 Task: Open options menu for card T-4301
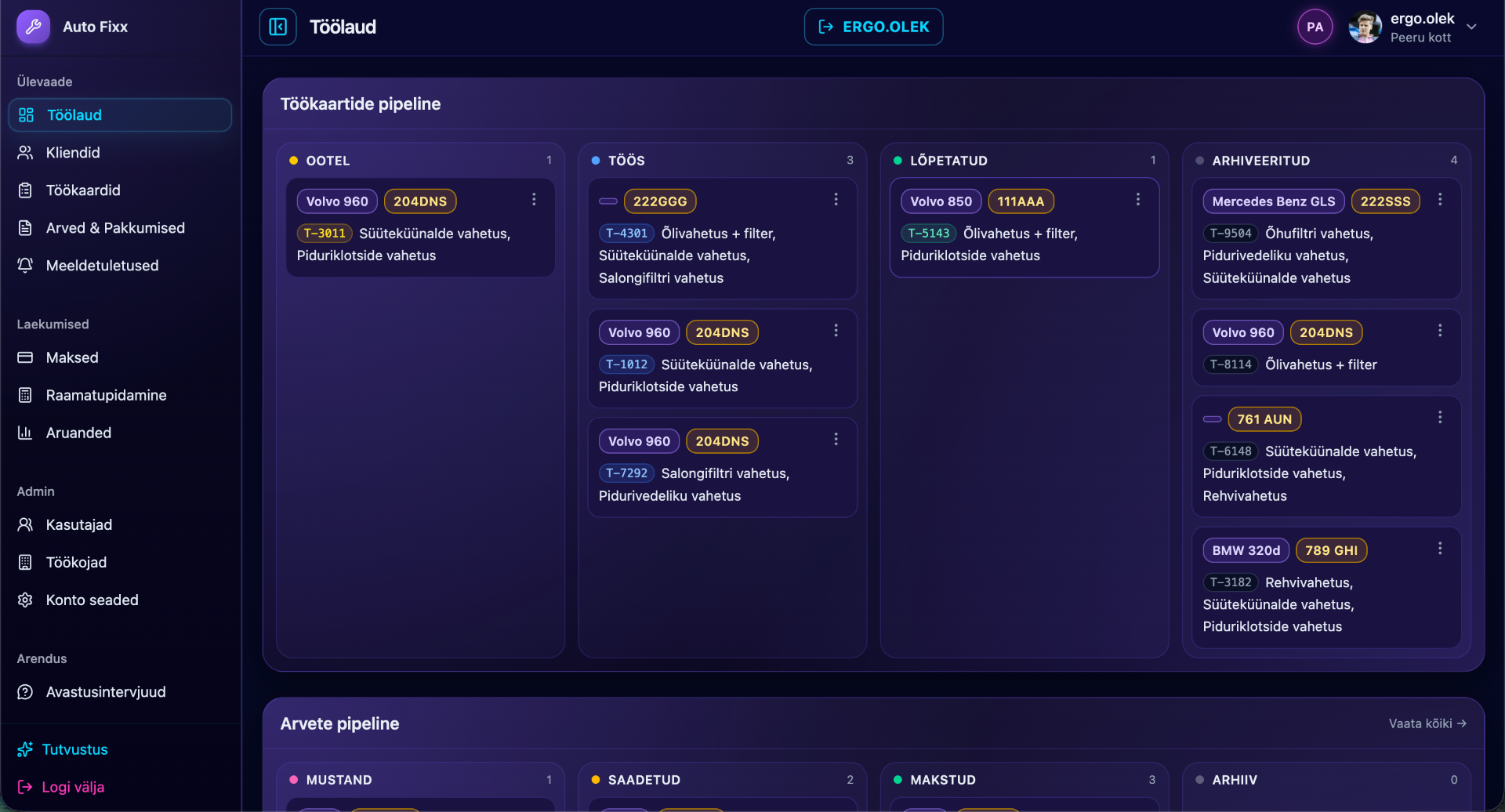point(836,200)
